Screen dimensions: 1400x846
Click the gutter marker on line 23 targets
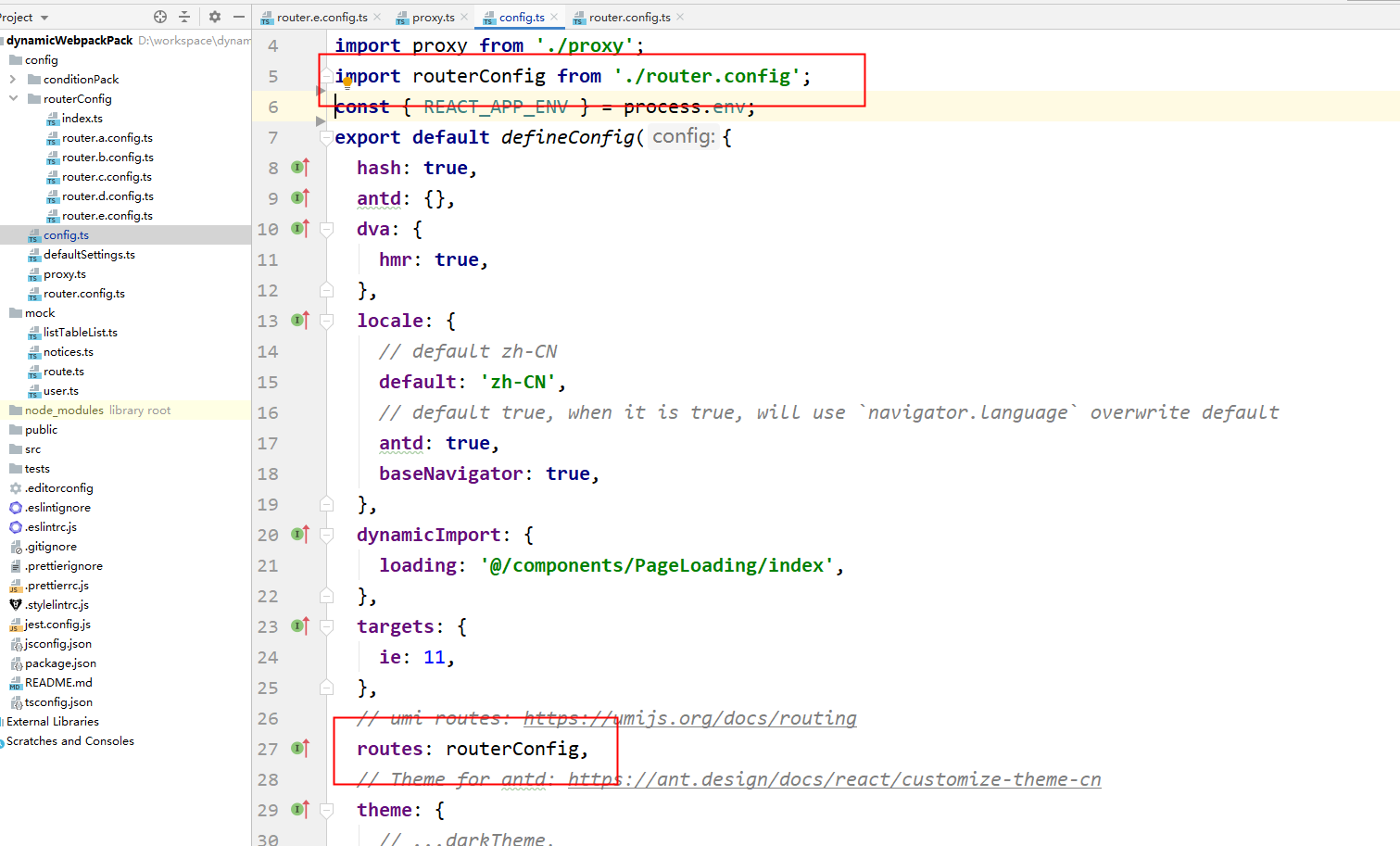(x=300, y=626)
